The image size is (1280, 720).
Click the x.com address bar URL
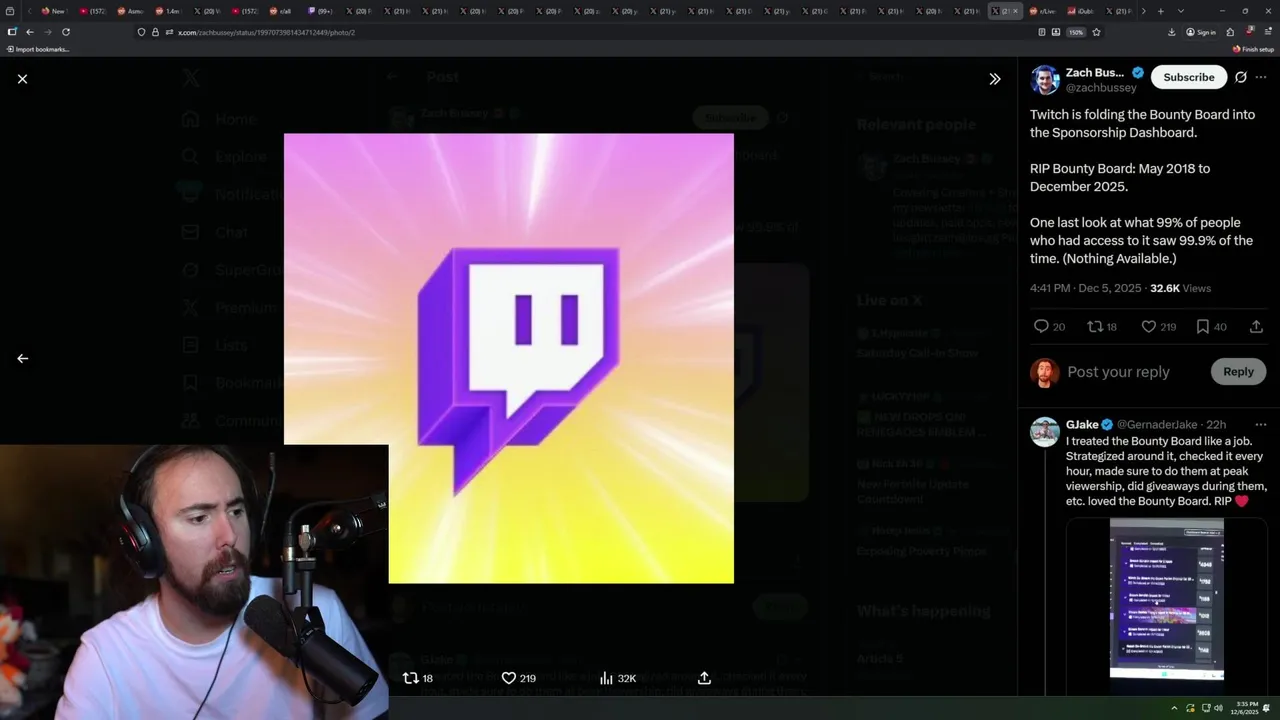point(266,32)
